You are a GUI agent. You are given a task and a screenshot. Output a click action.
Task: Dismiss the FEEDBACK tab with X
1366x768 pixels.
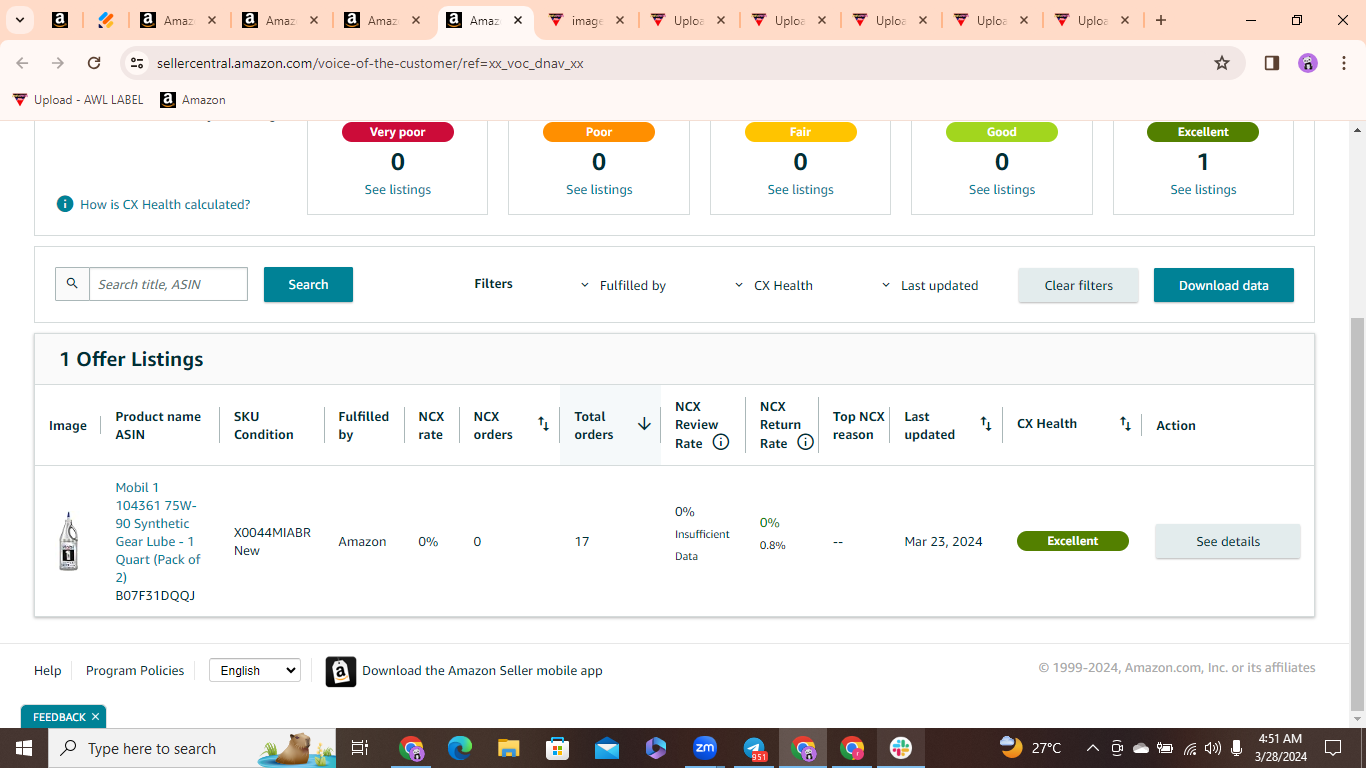point(95,716)
